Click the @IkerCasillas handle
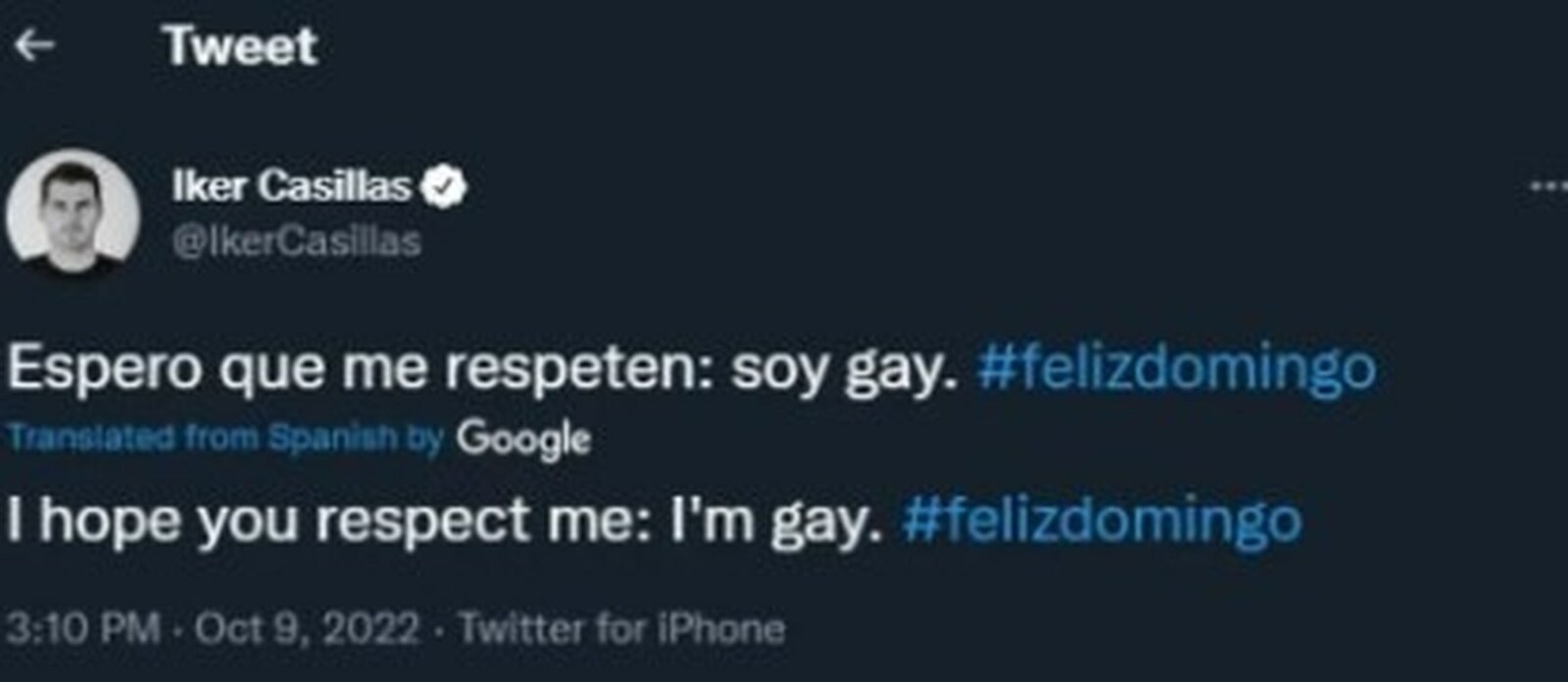The image size is (1568, 682). coord(296,241)
